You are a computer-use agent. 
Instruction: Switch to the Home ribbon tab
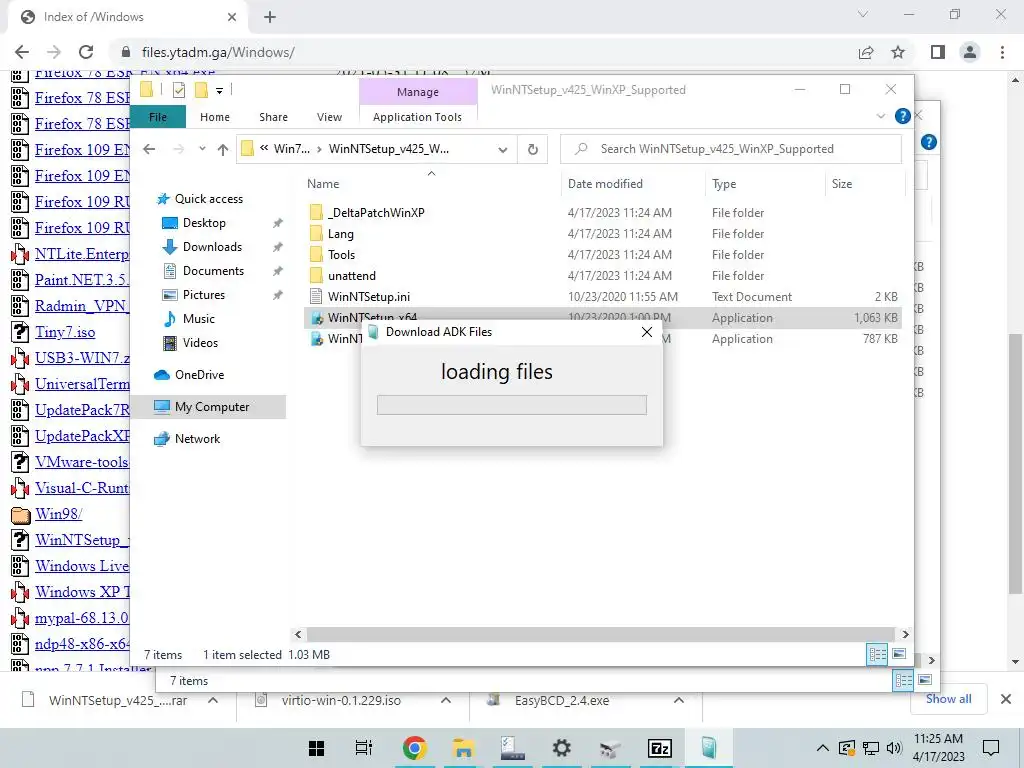[x=215, y=117]
